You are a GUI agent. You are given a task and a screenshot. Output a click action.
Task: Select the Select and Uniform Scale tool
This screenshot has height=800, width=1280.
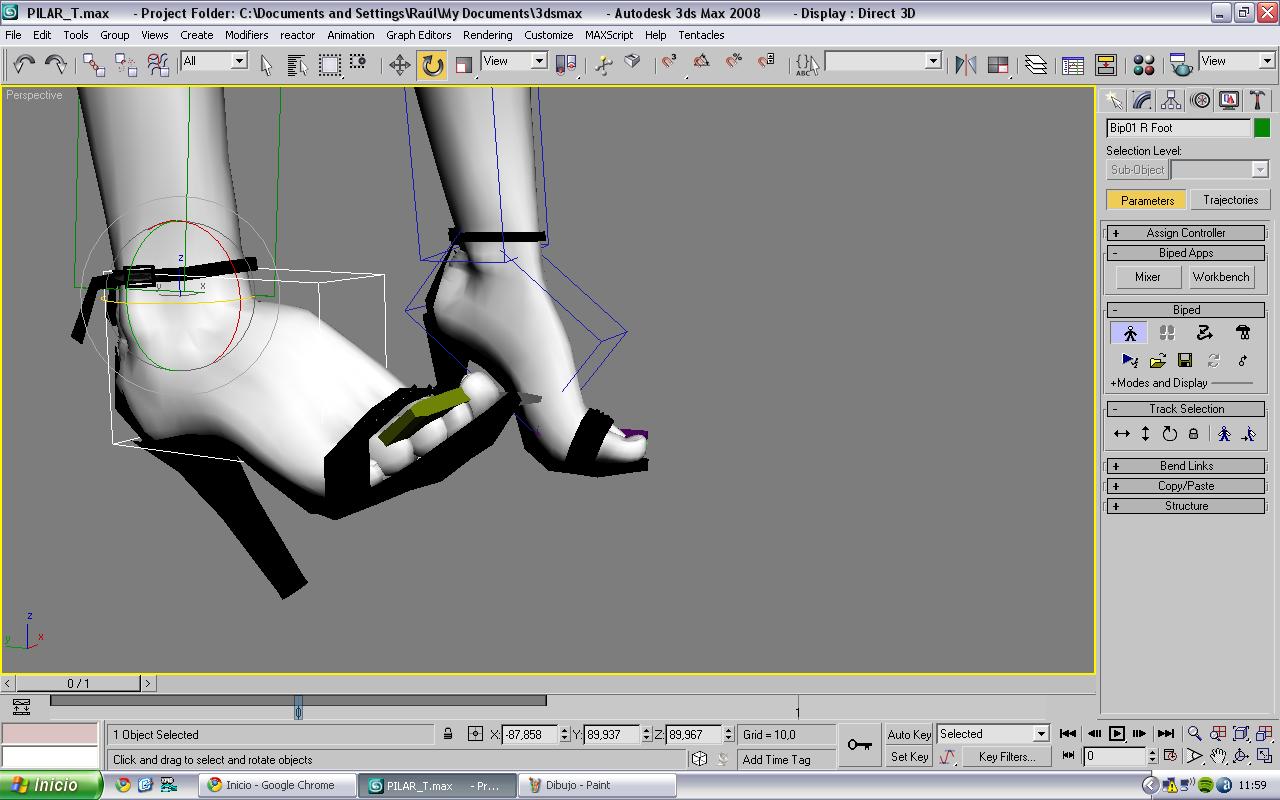click(463, 65)
